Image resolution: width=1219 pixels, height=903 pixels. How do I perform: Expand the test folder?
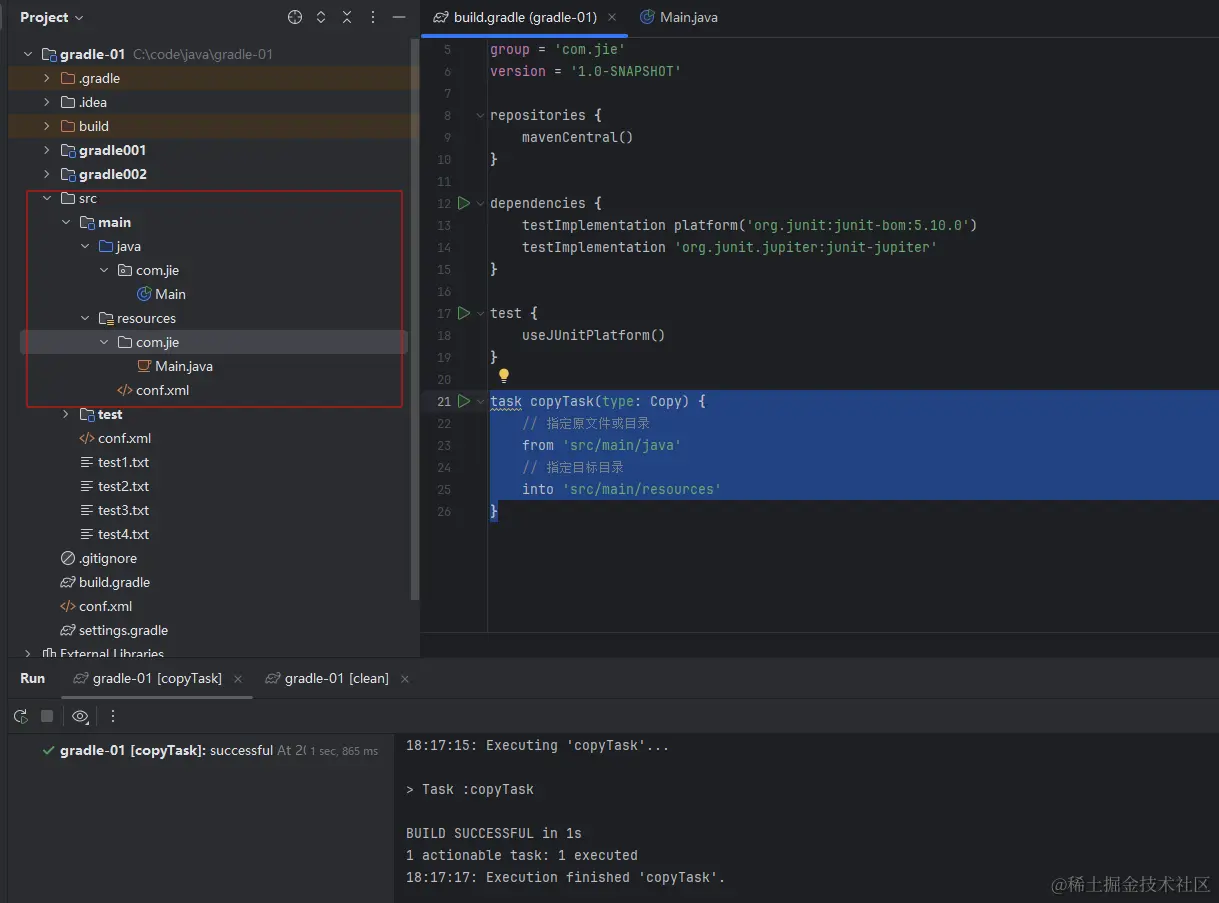tap(66, 414)
